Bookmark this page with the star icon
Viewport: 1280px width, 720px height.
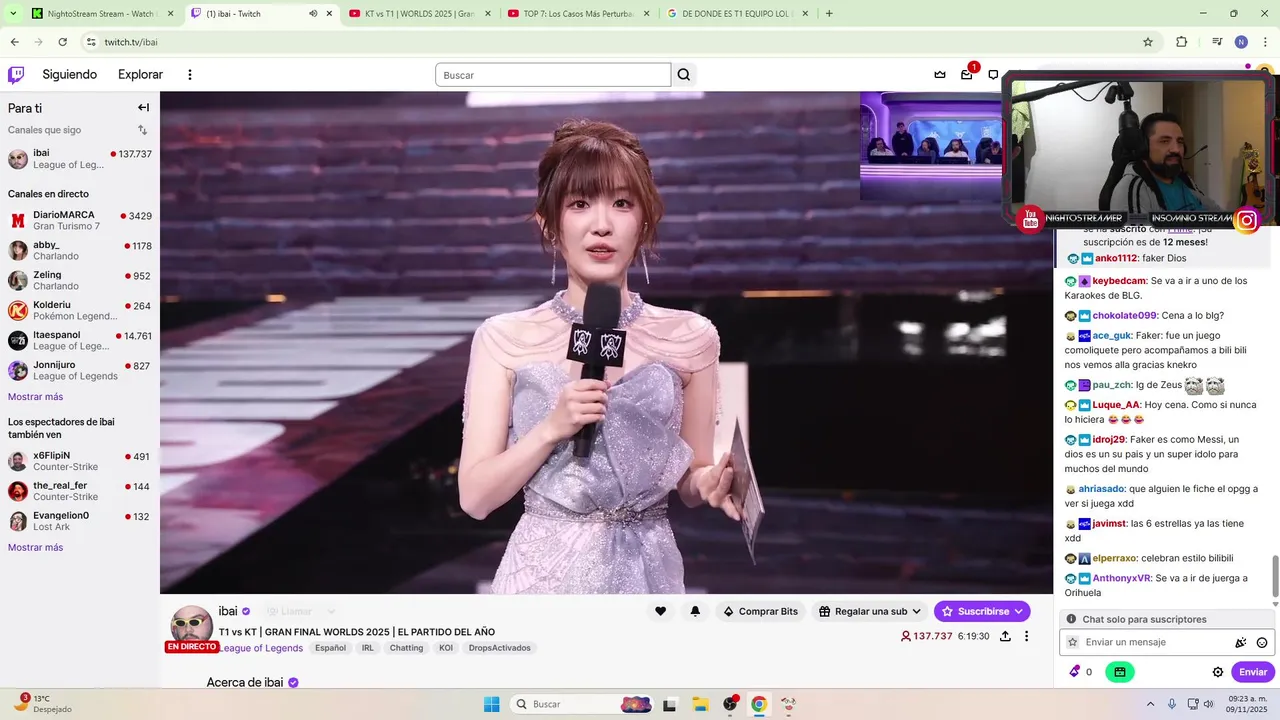(x=1148, y=42)
